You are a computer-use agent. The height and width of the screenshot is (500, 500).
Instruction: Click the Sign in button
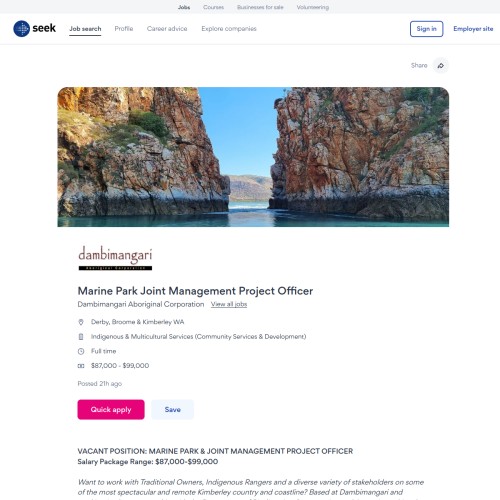pyautogui.click(x=426, y=29)
